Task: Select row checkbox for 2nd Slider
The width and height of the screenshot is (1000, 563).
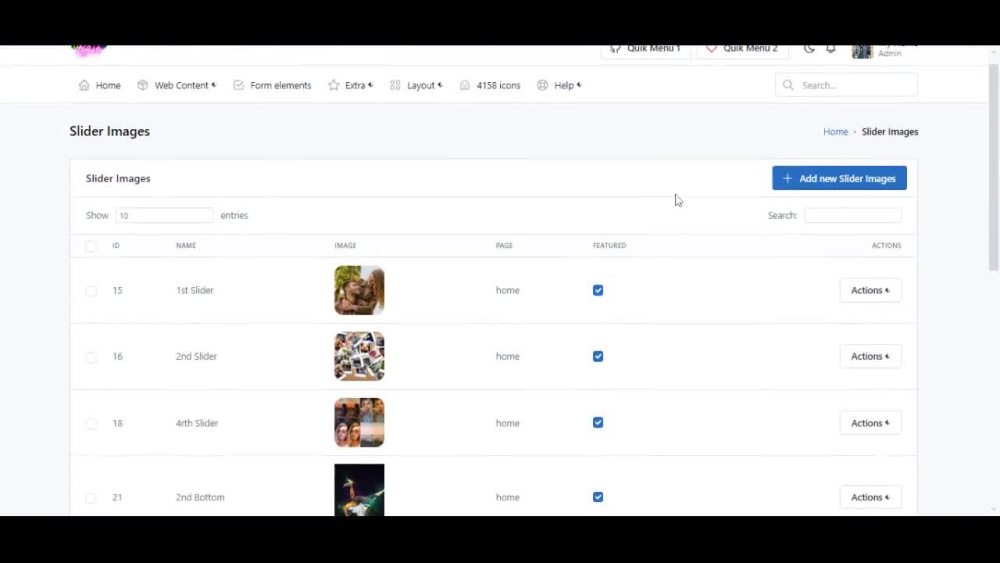Action: (x=91, y=357)
